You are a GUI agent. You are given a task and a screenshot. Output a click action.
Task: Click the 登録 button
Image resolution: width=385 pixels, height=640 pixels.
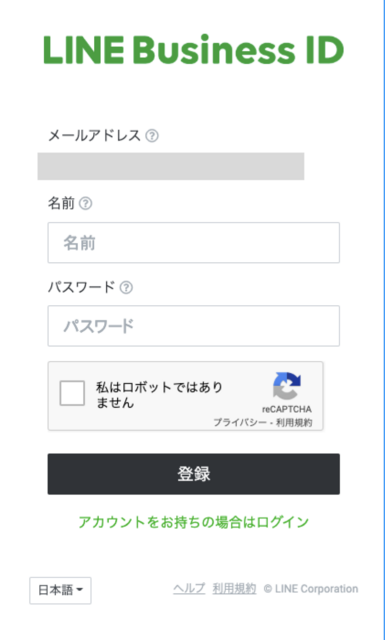[x=194, y=474]
